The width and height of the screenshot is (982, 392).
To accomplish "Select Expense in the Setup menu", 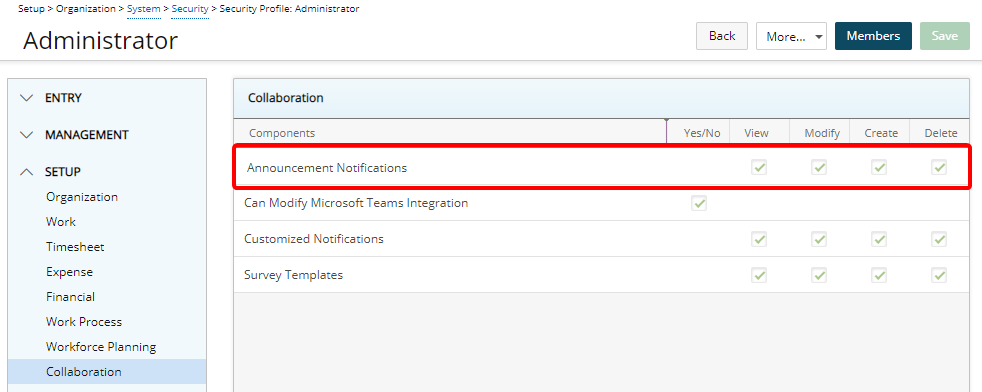I will [70, 272].
